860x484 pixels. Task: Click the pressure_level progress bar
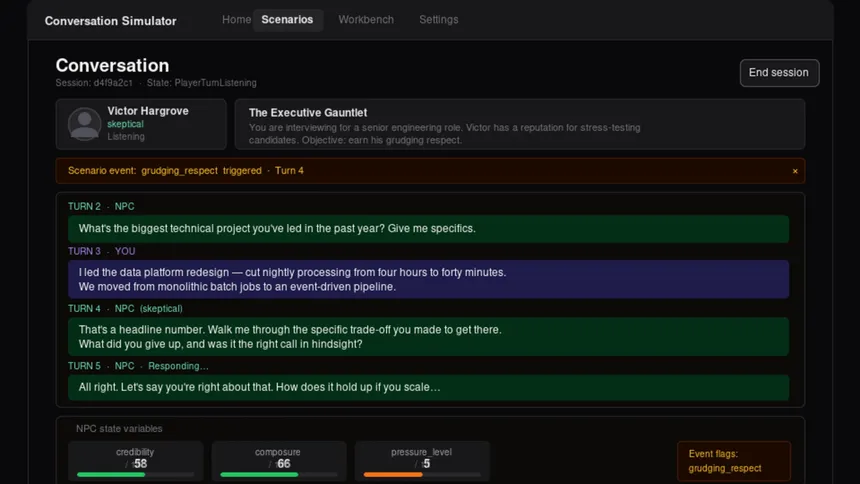coord(422,475)
